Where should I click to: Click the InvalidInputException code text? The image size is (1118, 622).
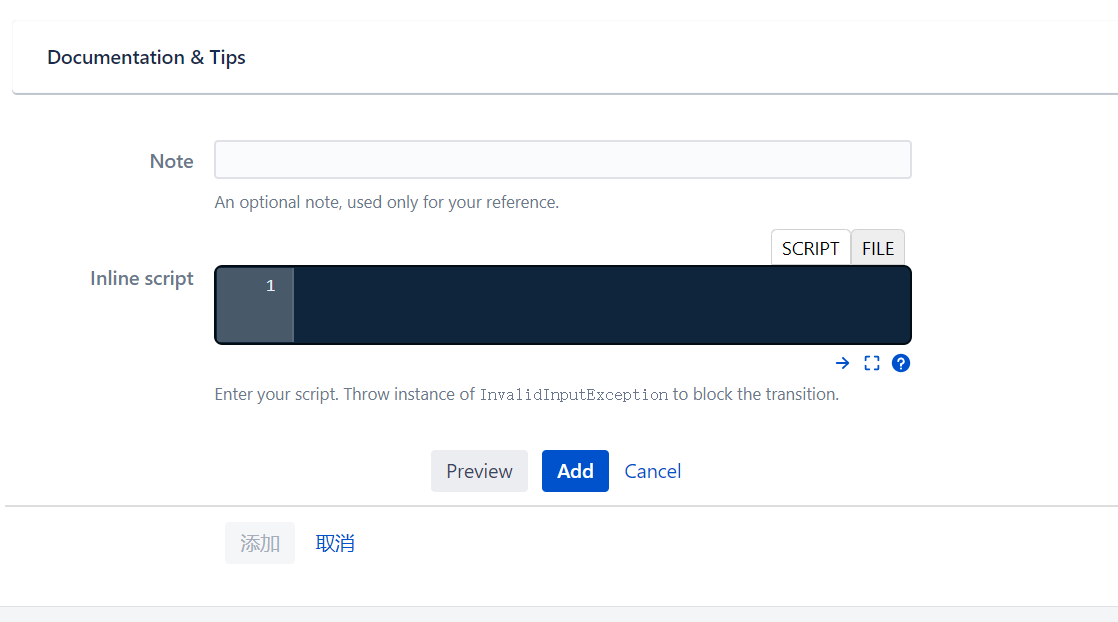pyautogui.click(x=573, y=394)
